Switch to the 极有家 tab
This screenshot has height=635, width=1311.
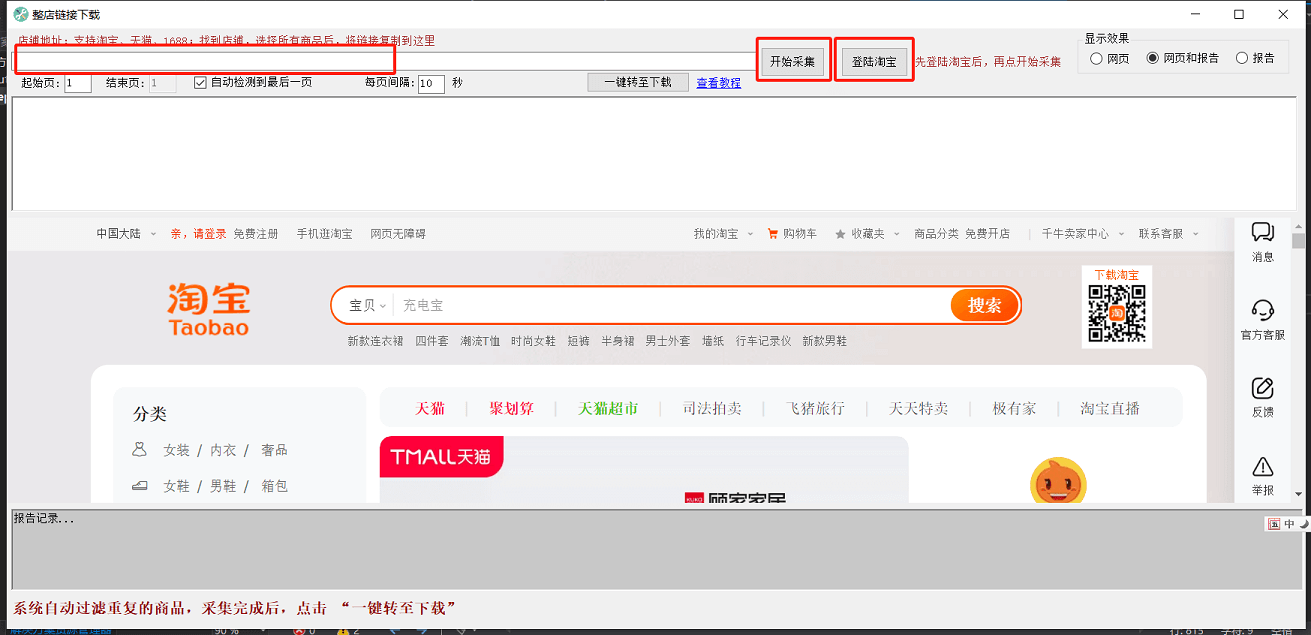[1014, 408]
